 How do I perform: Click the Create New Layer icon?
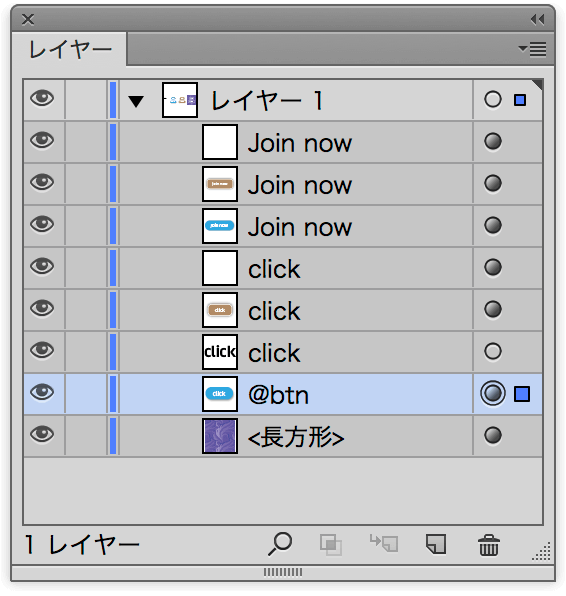point(436,544)
